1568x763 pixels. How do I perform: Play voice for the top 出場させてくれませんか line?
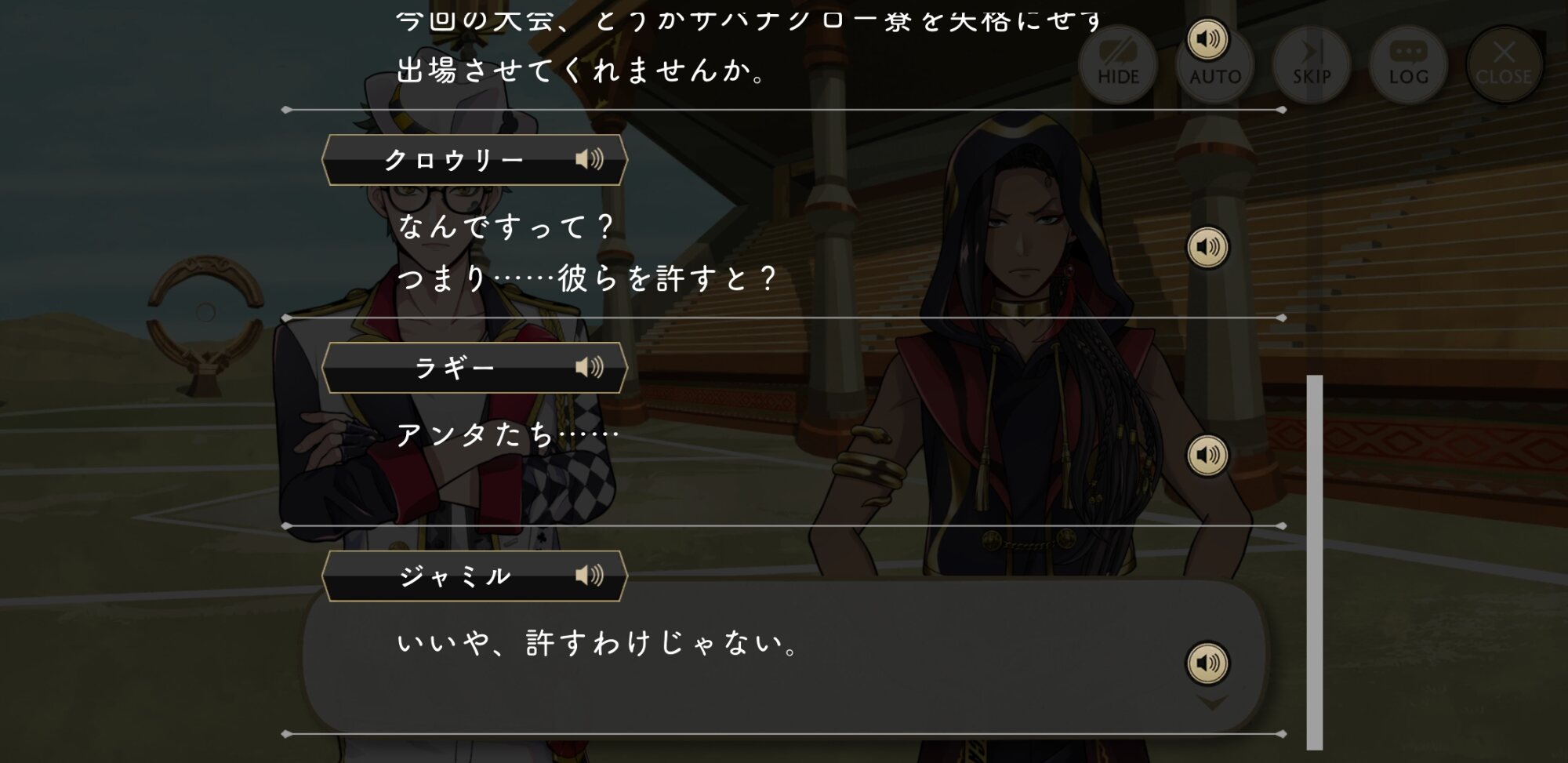tap(1207, 38)
